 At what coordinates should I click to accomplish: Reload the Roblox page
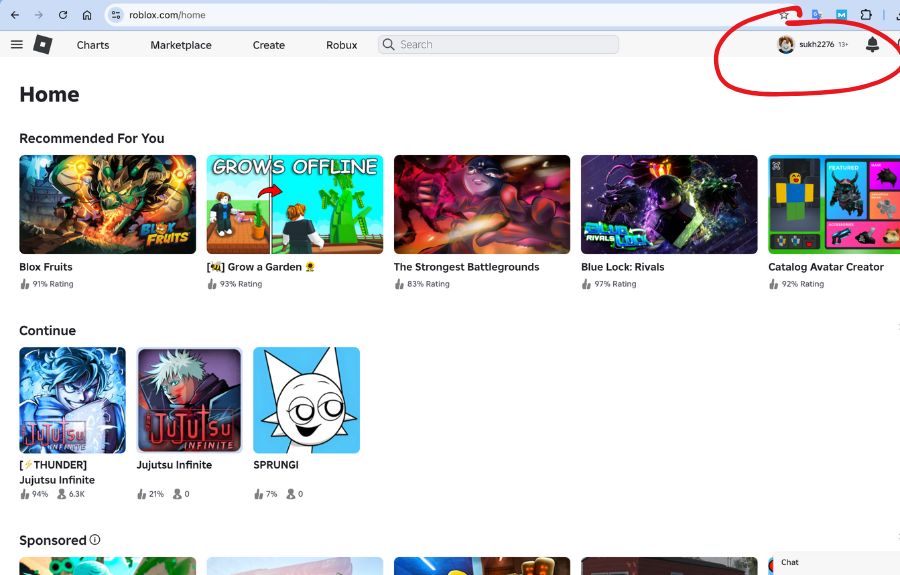click(x=63, y=15)
